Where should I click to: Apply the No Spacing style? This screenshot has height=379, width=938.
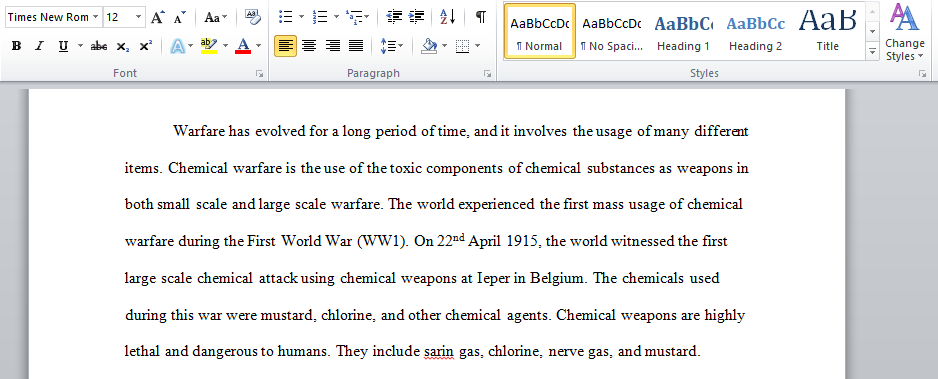pos(611,31)
